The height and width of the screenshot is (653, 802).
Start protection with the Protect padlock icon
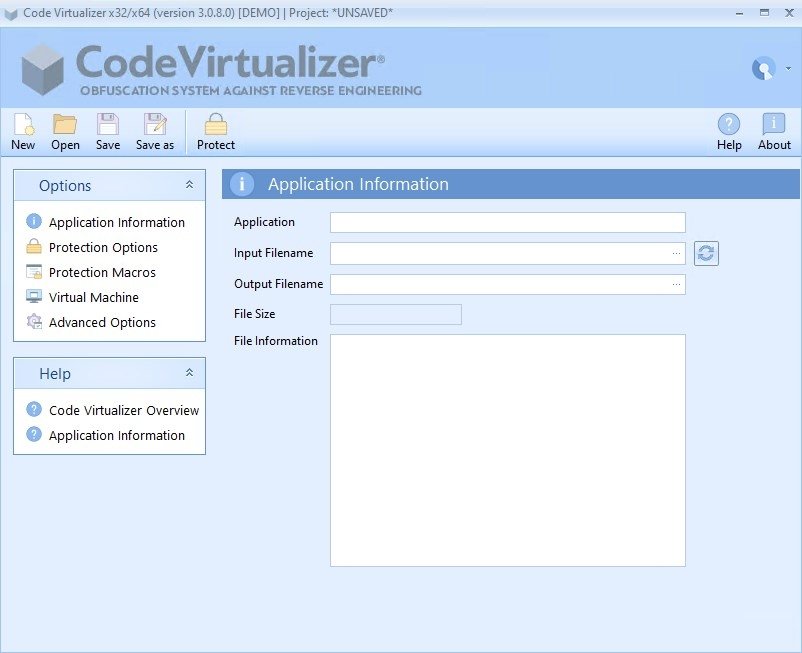216,132
